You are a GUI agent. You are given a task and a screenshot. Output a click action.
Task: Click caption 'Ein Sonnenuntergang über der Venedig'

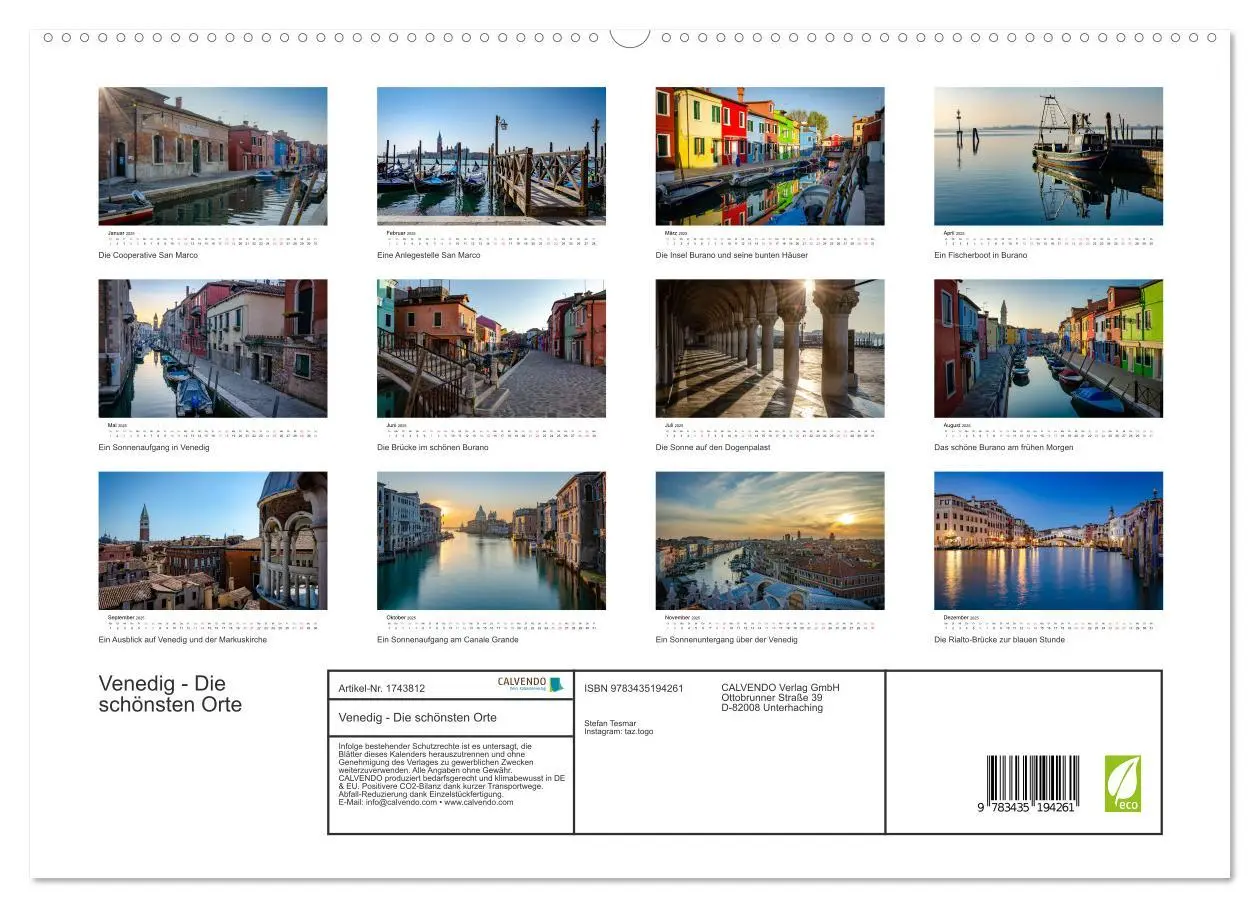tap(727, 639)
